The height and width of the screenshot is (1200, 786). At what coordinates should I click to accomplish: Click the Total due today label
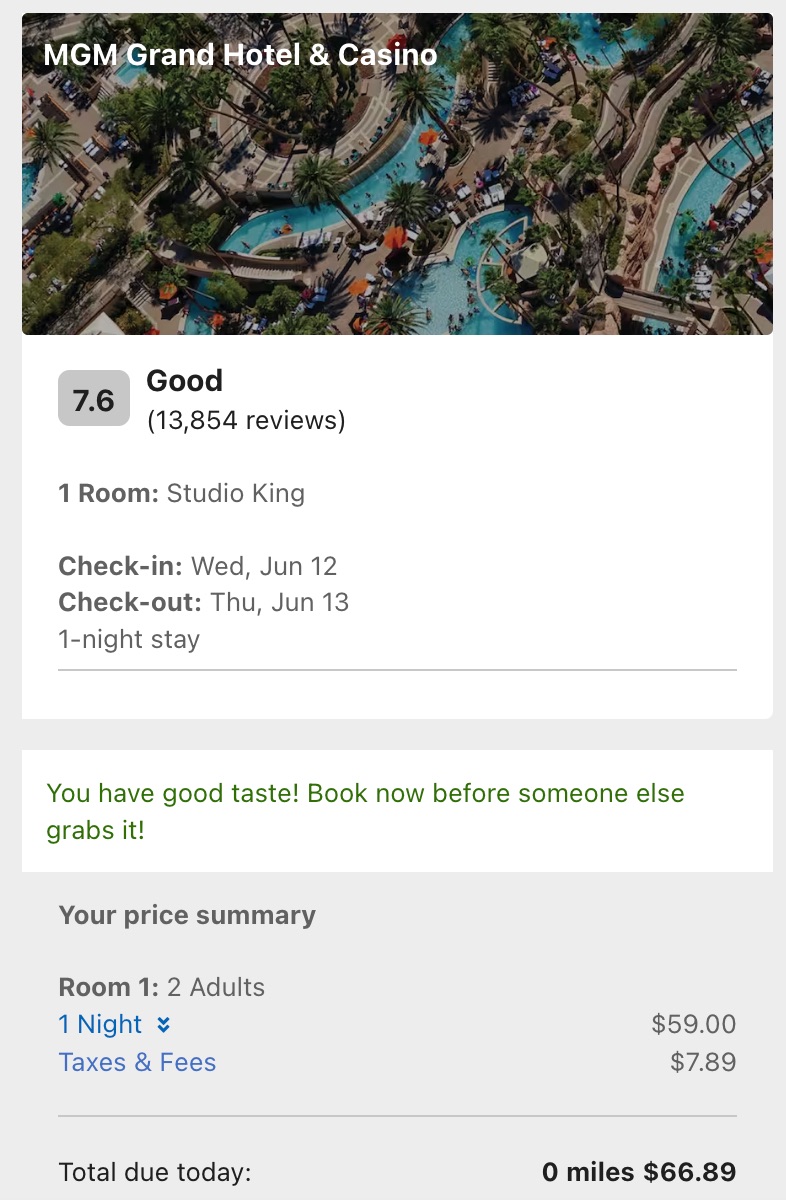click(155, 1172)
